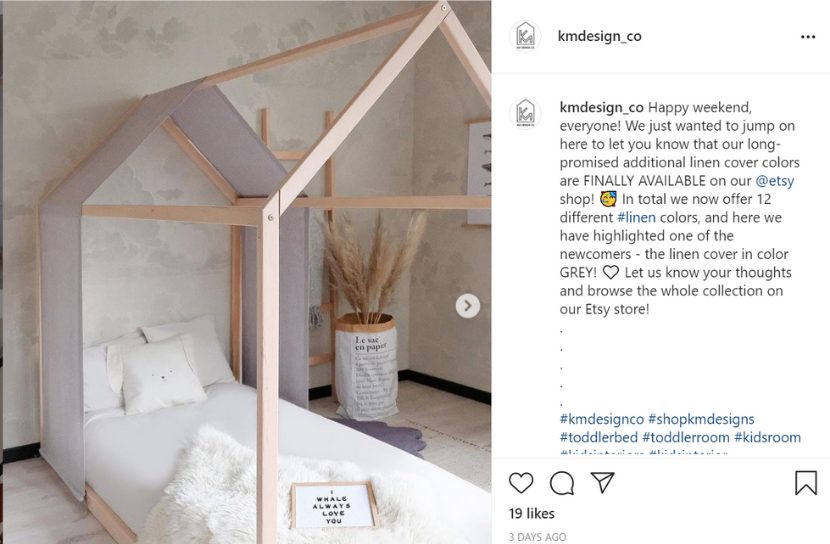
Task: Open the #kidsroom hashtag
Action: click(x=767, y=438)
